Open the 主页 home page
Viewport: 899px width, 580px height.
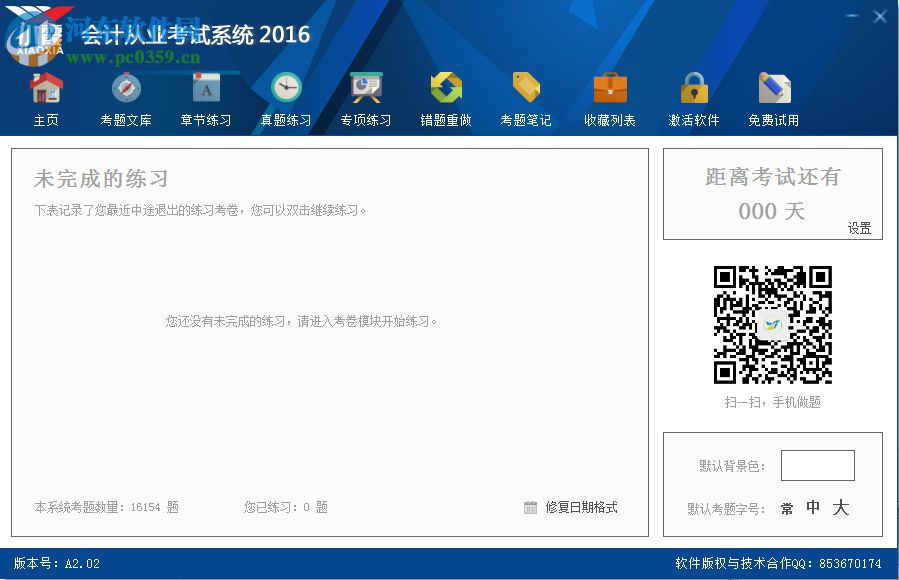pyautogui.click(x=44, y=100)
